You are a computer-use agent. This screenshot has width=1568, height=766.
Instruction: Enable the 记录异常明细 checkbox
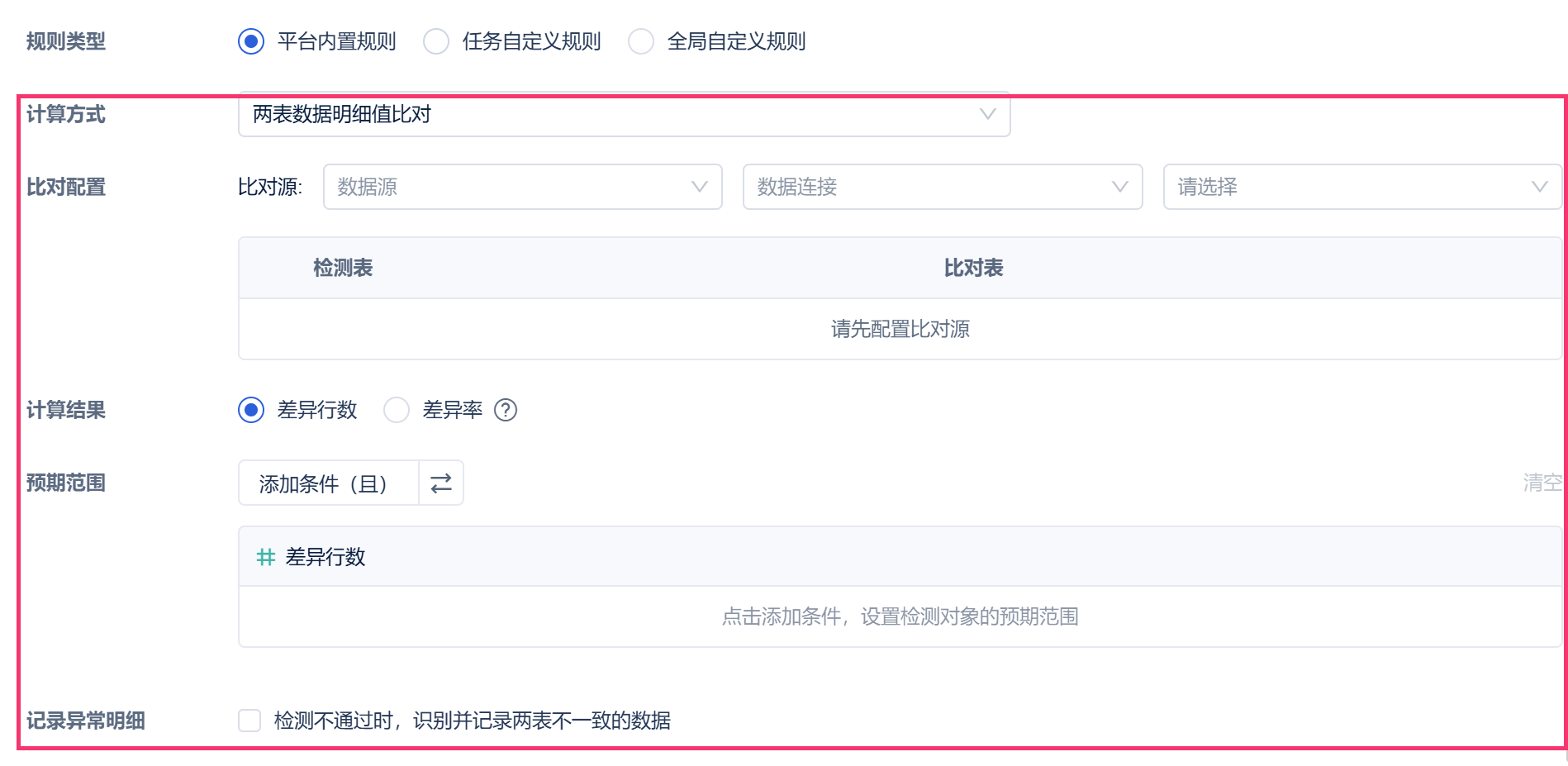pos(249,721)
